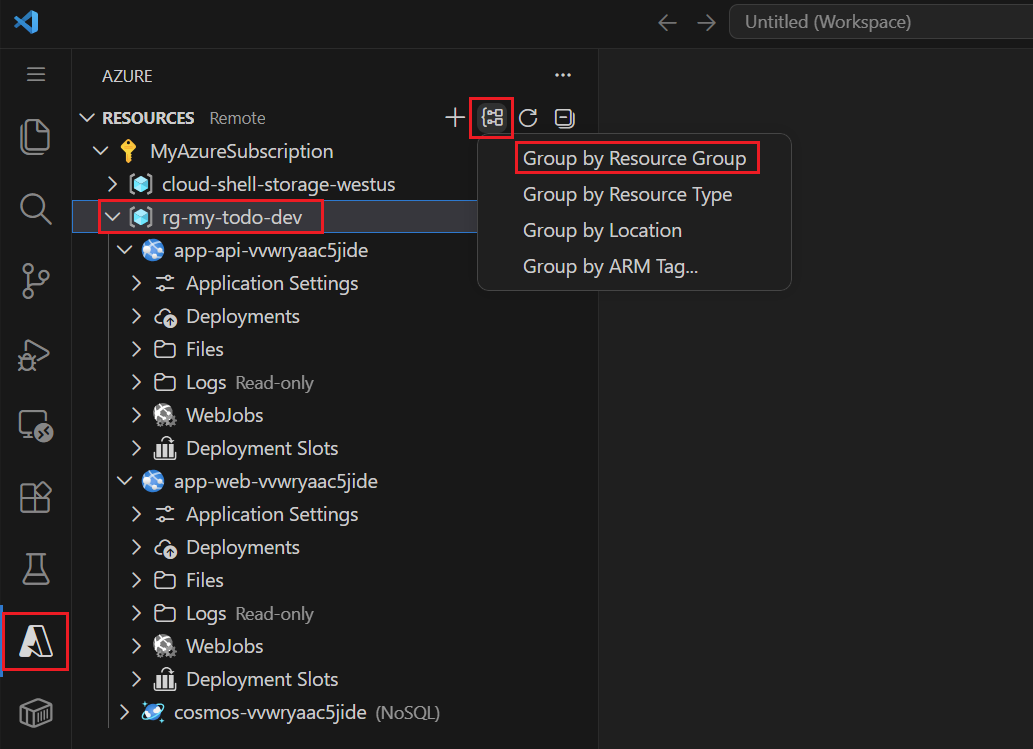Image resolution: width=1033 pixels, height=749 pixels.
Task: Open the Testing view
Action: [x=35, y=568]
